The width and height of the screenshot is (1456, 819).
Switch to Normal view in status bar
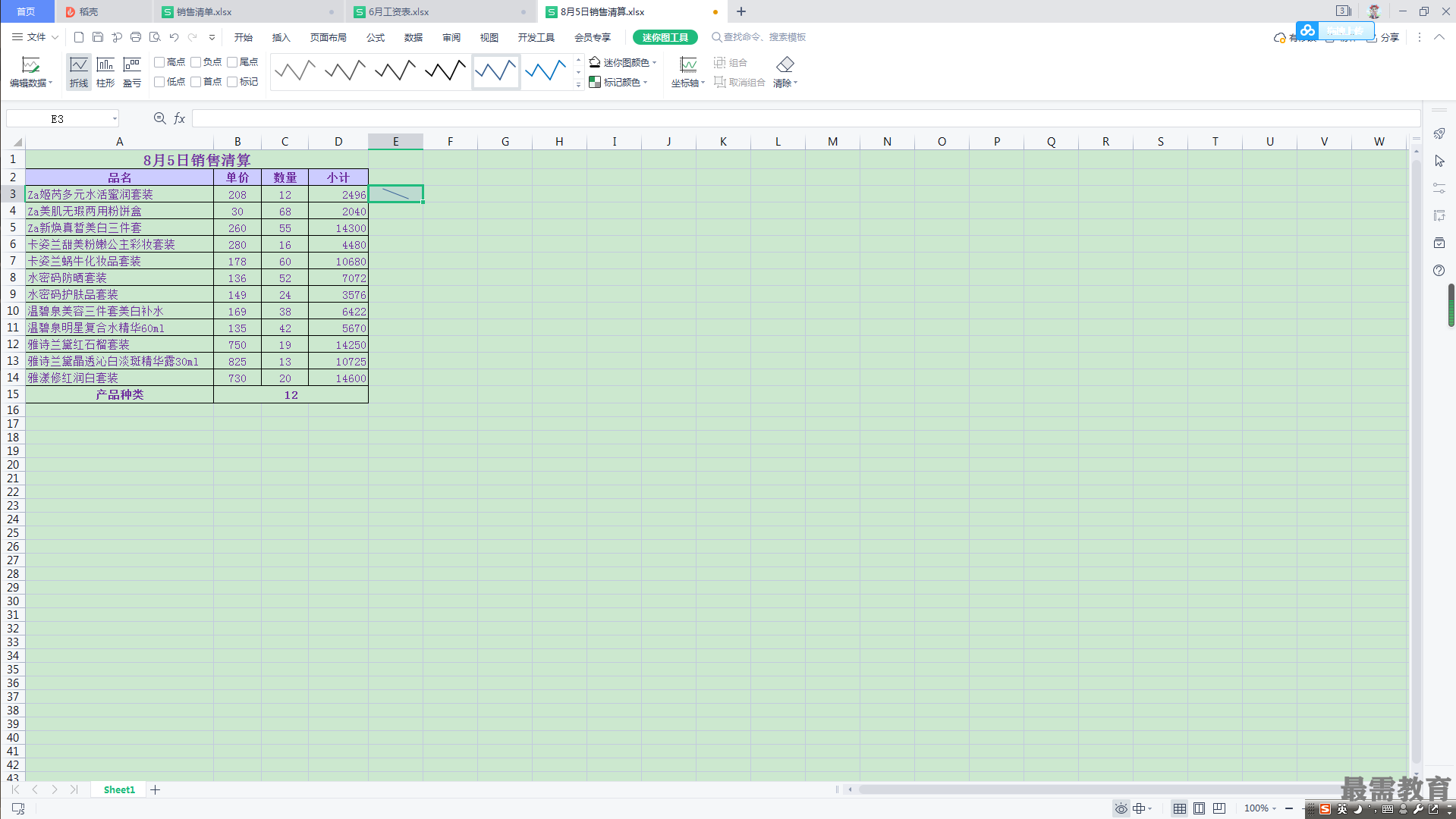tap(1179, 808)
